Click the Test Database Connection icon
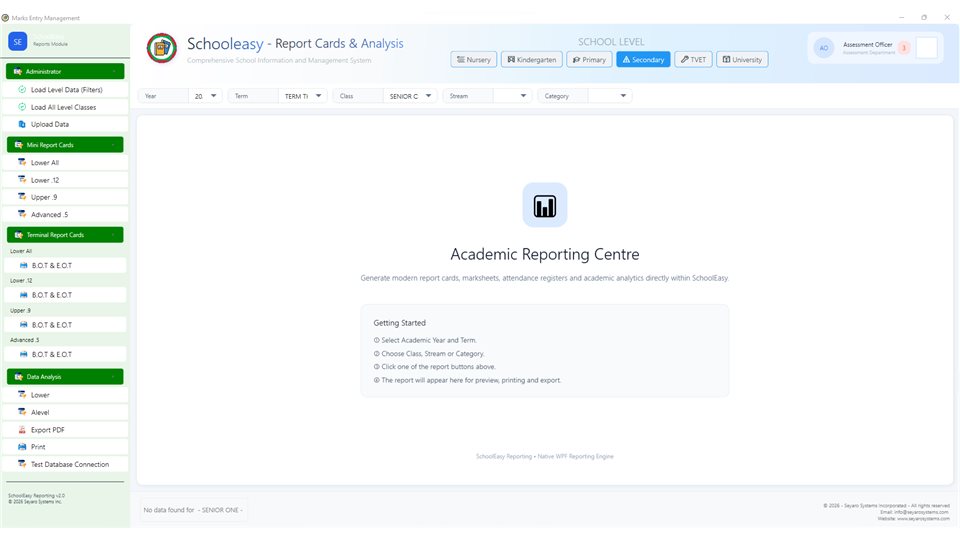This screenshot has width=960, height=540. tap(22, 464)
